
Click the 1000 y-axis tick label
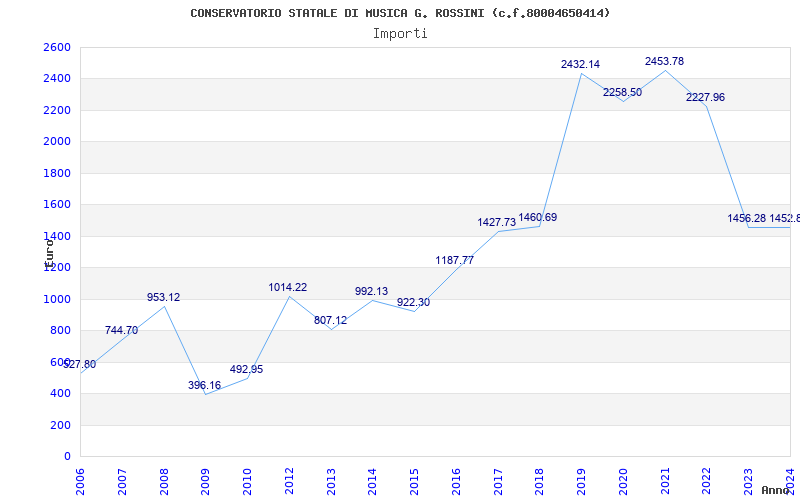point(57,299)
